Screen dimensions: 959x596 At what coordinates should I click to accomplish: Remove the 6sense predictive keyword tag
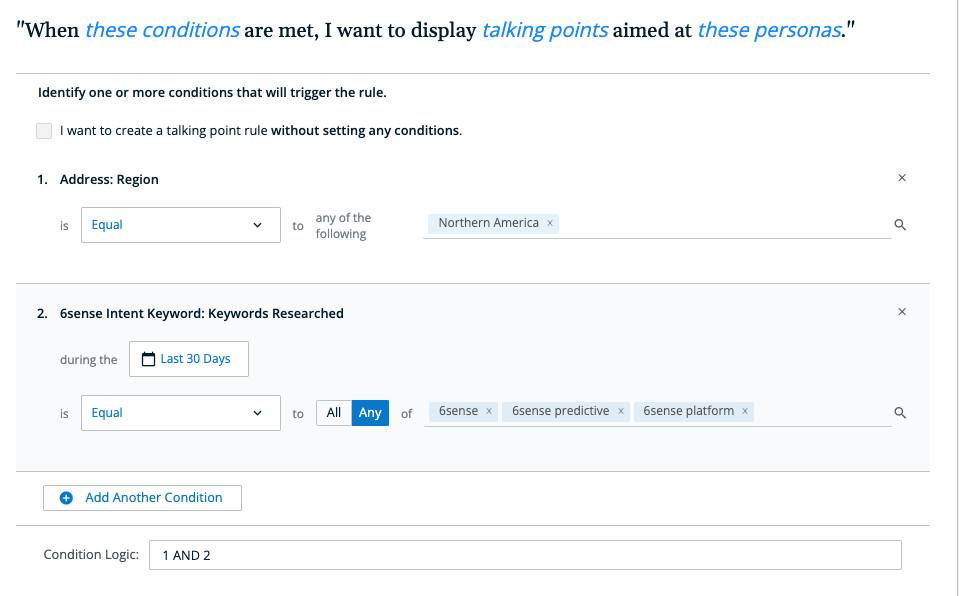(x=620, y=411)
